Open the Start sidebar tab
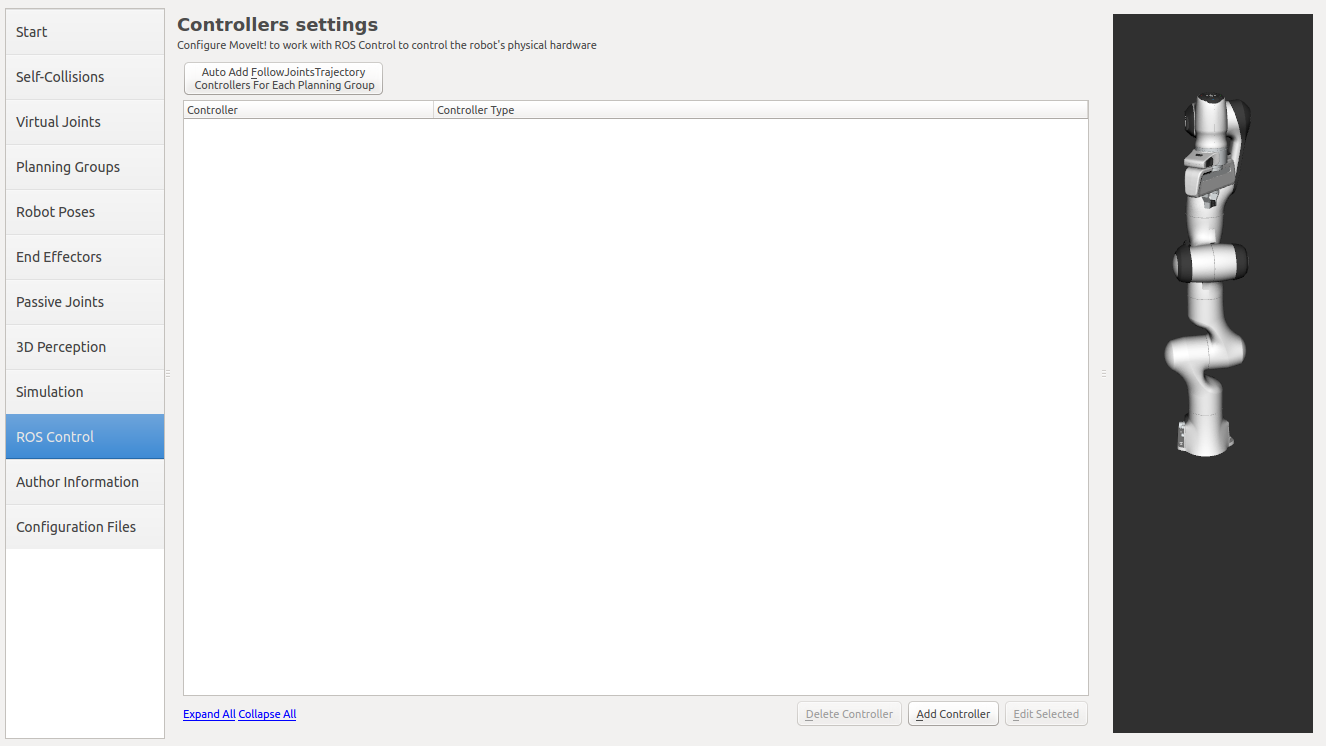The height and width of the screenshot is (746, 1326). (85, 32)
